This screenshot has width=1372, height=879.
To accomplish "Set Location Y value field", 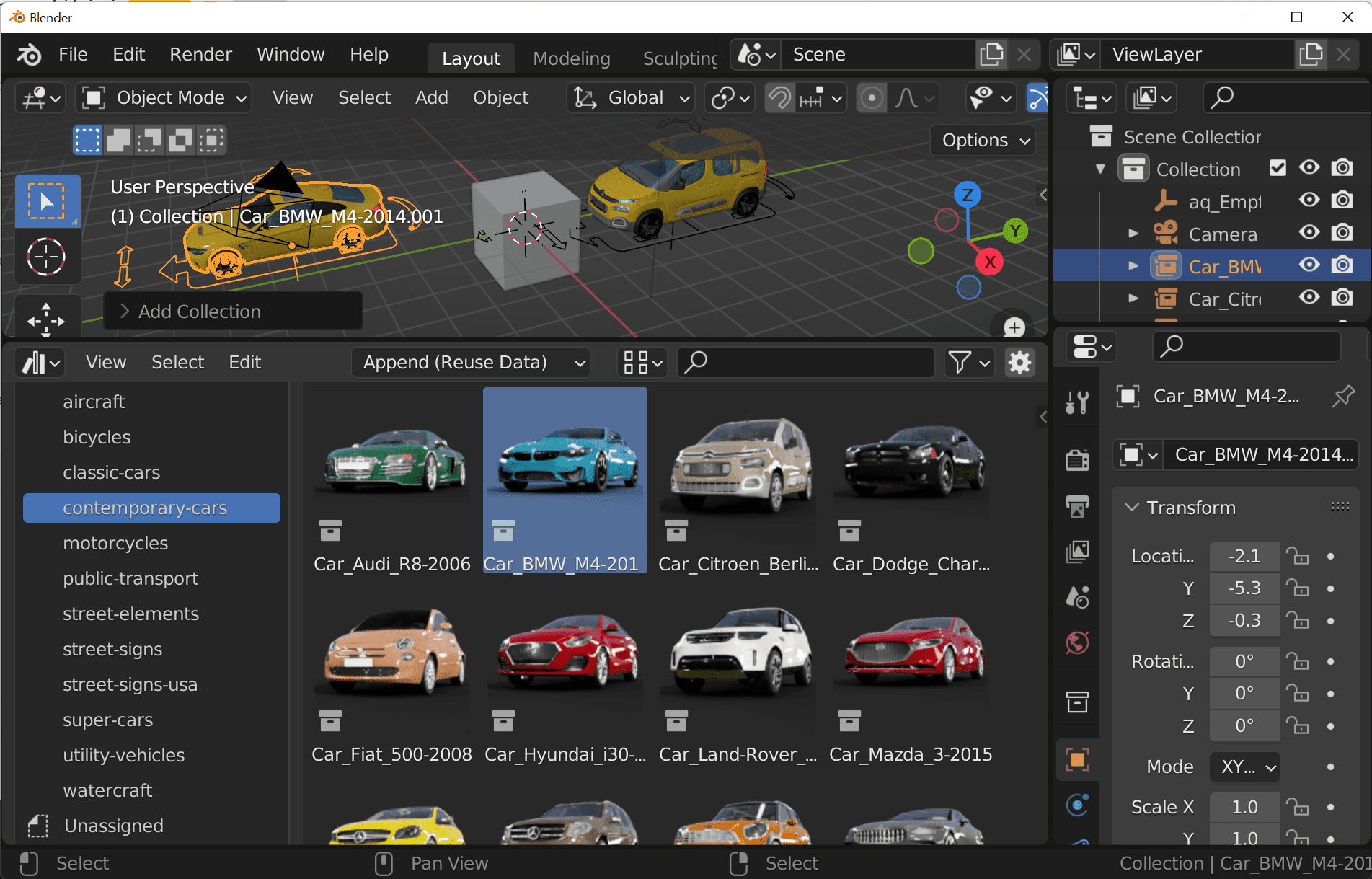I will (x=1244, y=588).
